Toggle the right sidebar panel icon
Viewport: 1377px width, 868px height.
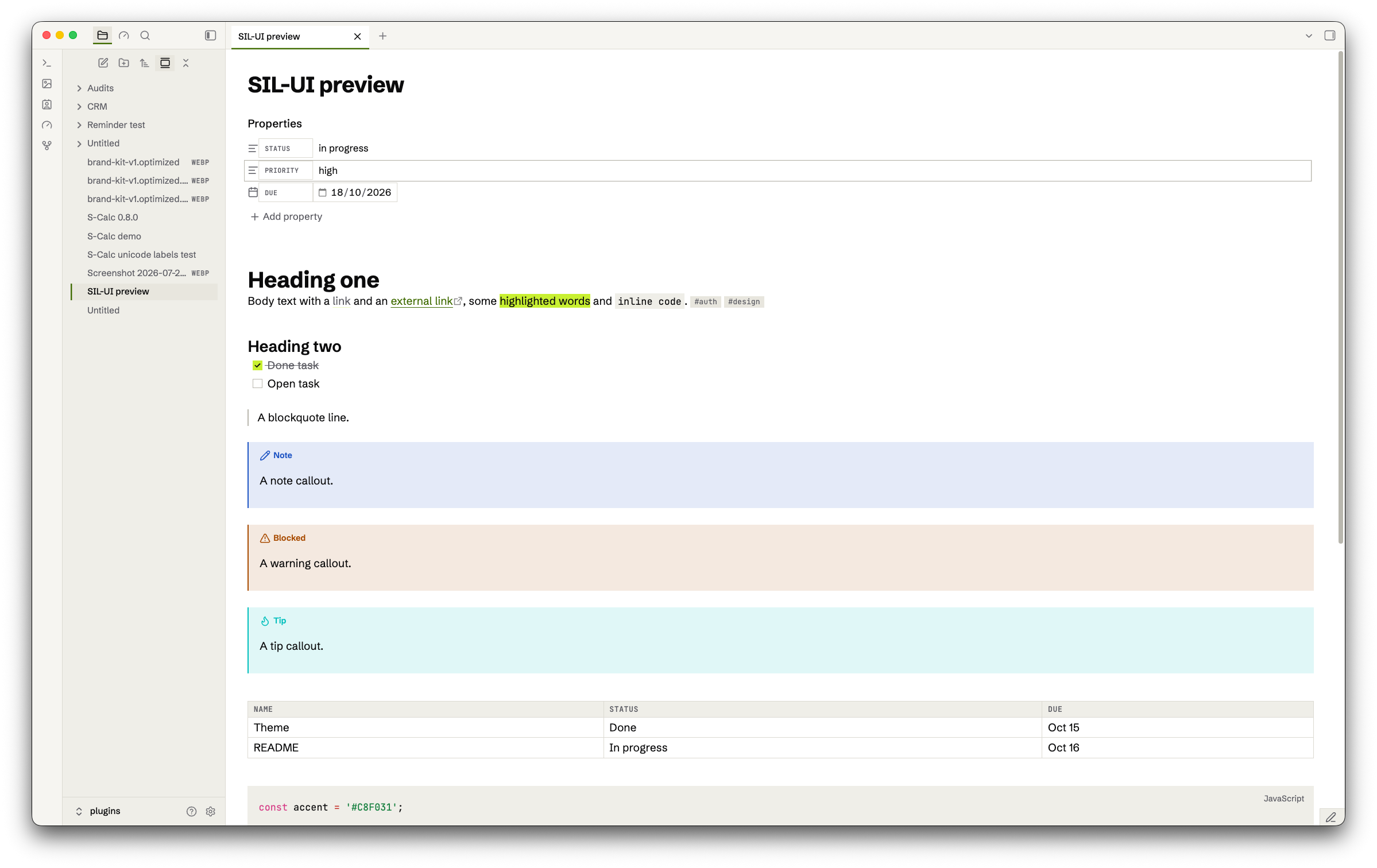(x=1330, y=36)
